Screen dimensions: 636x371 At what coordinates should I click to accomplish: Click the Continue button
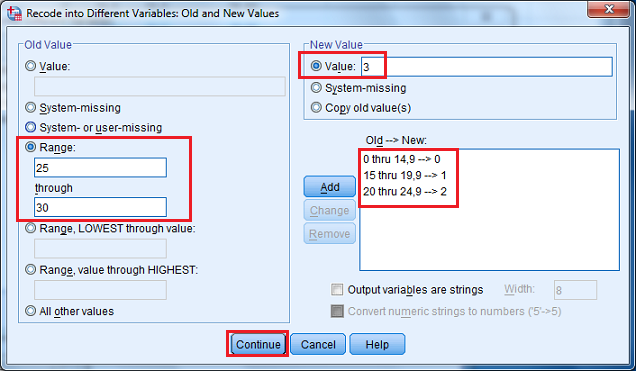pos(258,344)
